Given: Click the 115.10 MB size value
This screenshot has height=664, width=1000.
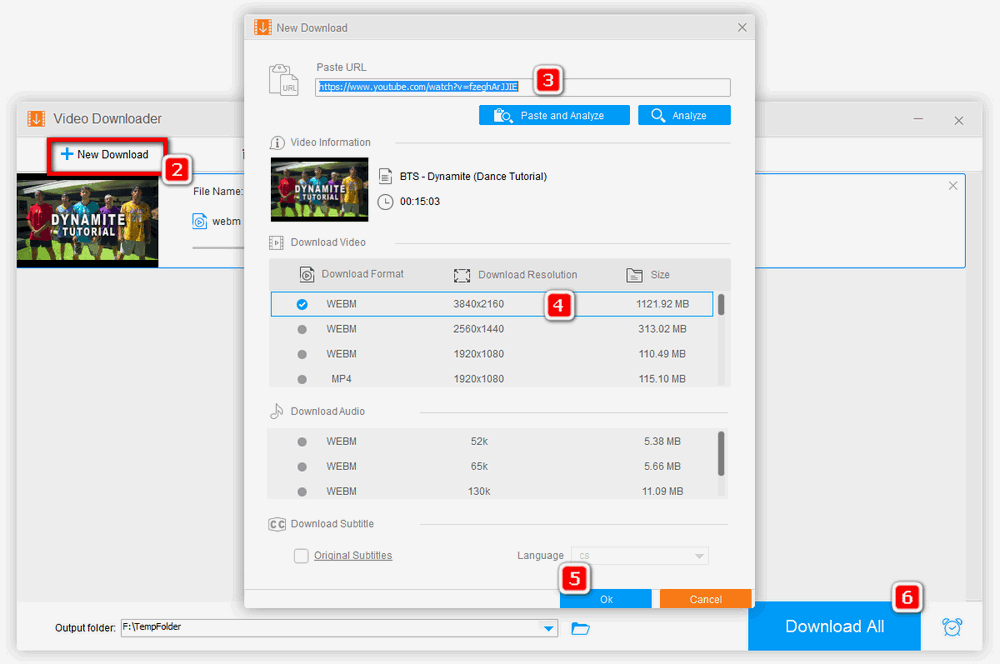Looking at the screenshot, I should [x=663, y=379].
